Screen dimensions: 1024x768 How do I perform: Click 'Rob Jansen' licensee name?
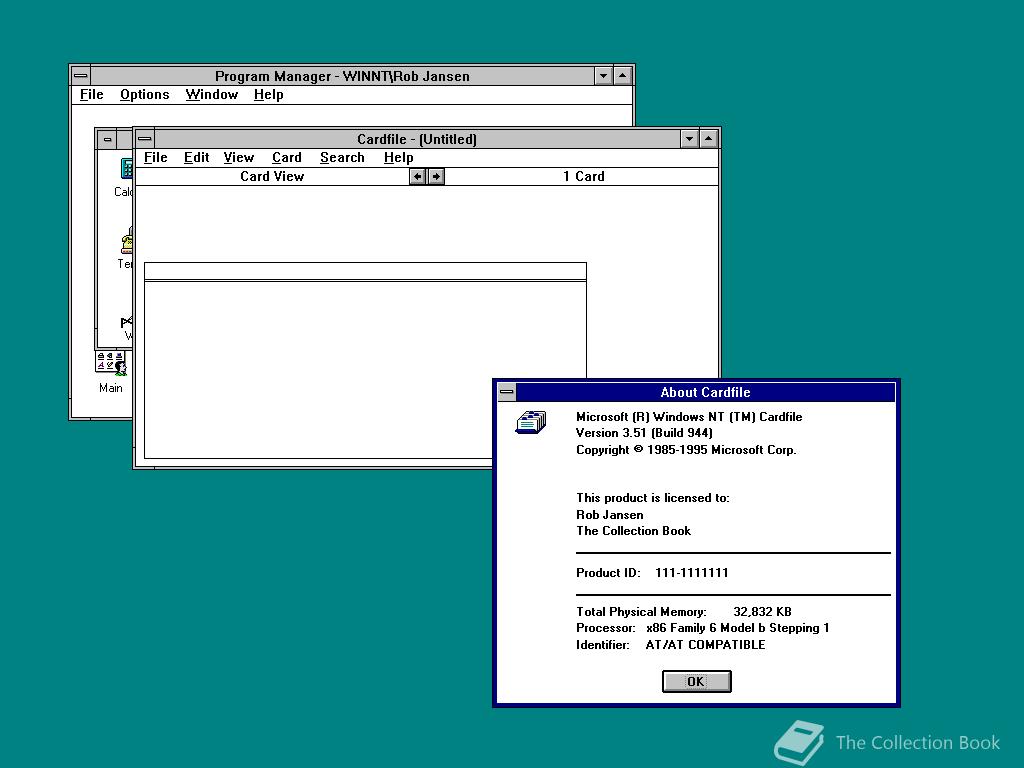[609, 515]
